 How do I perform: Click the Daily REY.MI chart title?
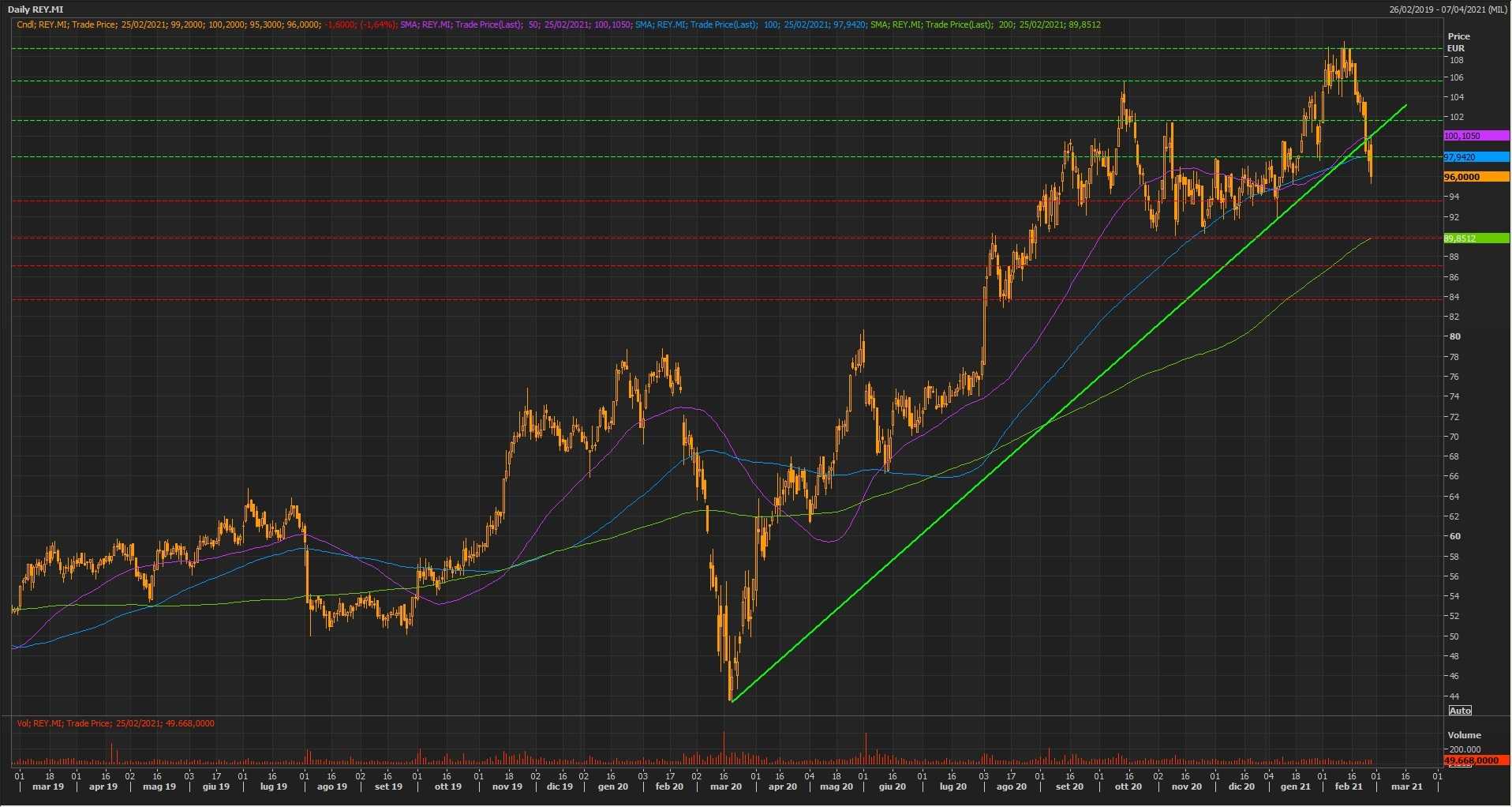pos(36,9)
